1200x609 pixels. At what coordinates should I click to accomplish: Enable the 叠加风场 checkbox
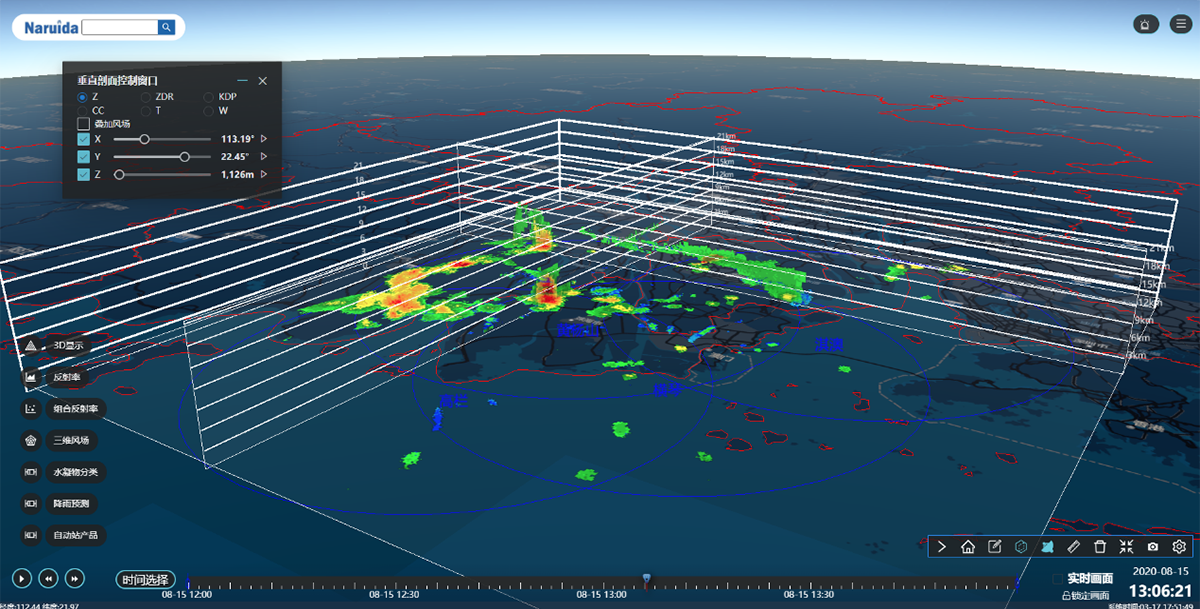click(x=84, y=124)
